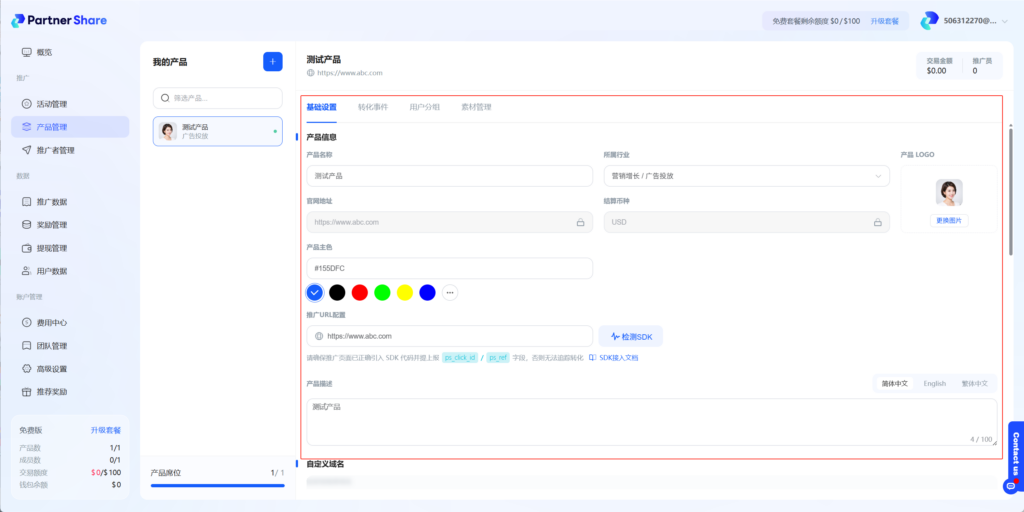Screen dimensions: 1024x512
Task: Click the blue plus add product button
Action: click(272, 62)
